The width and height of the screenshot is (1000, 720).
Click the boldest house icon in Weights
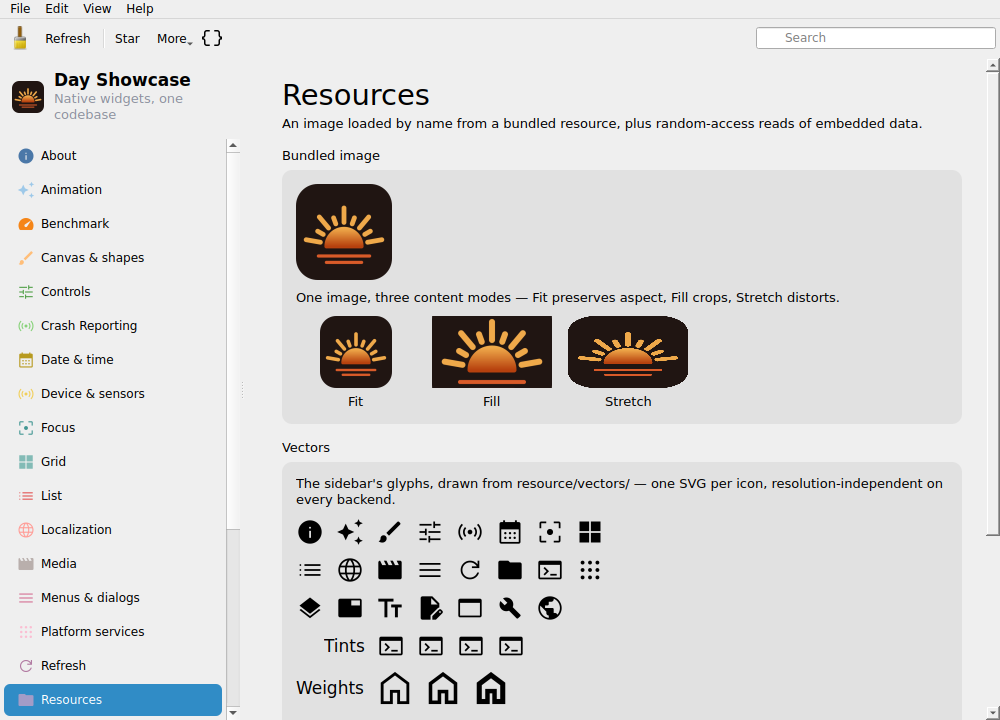point(491,689)
